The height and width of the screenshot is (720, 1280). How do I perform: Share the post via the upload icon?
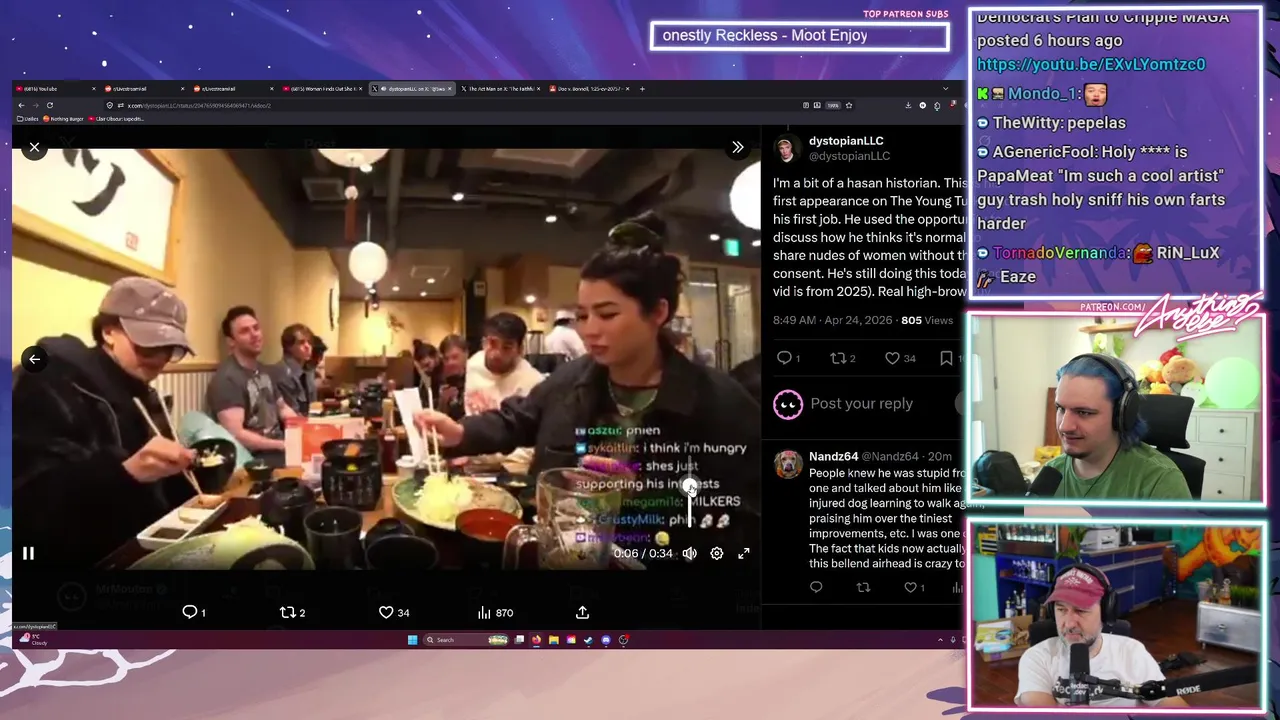tap(582, 612)
